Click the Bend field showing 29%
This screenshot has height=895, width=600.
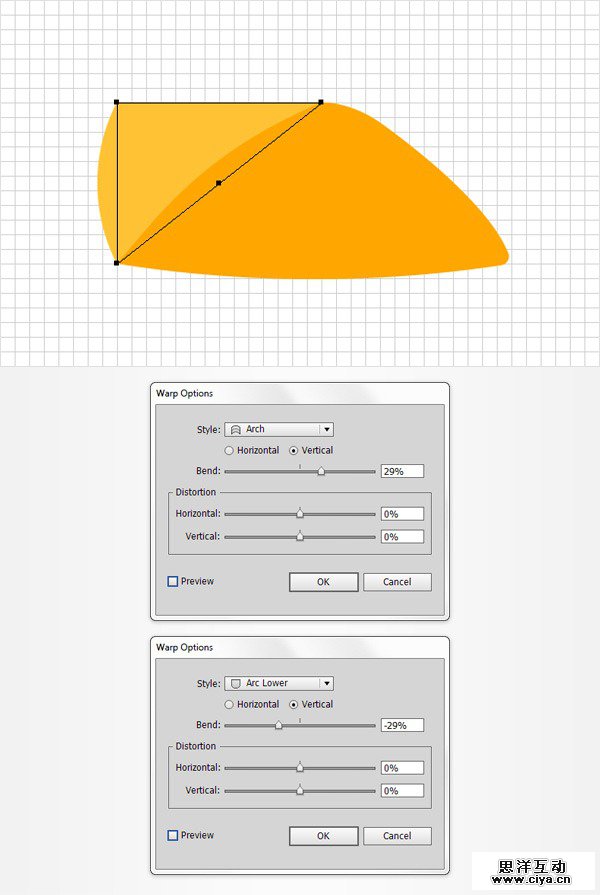pos(402,471)
